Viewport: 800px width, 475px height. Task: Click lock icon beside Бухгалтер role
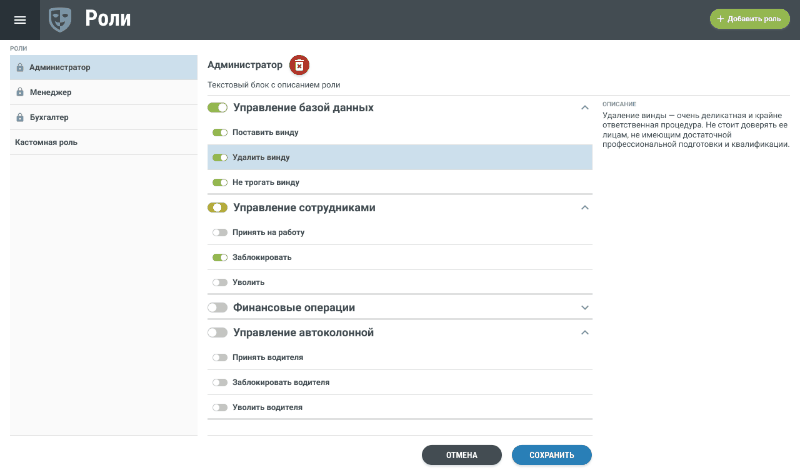pyautogui.click(x=20, y=117)
